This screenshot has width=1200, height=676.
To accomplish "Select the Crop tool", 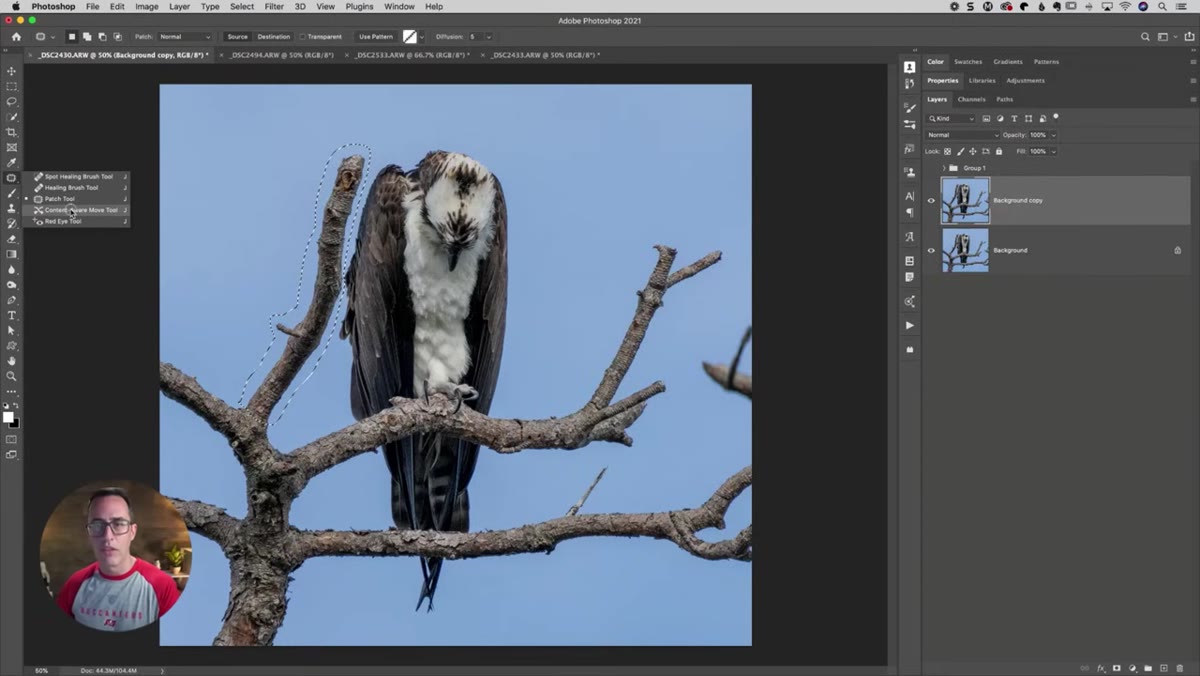I will [x=12, y=132].
